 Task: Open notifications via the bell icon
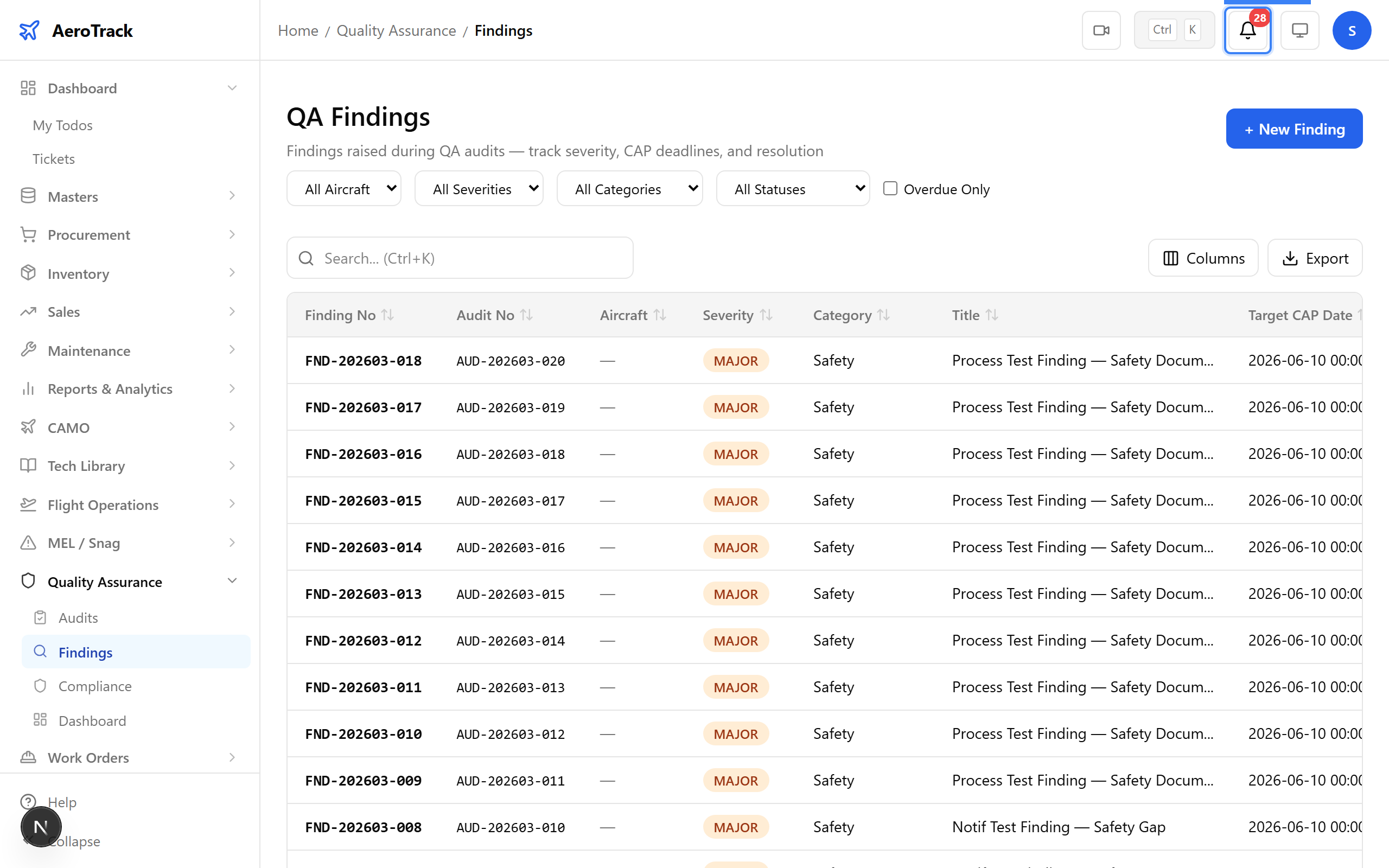click(x=1247, y=31)
